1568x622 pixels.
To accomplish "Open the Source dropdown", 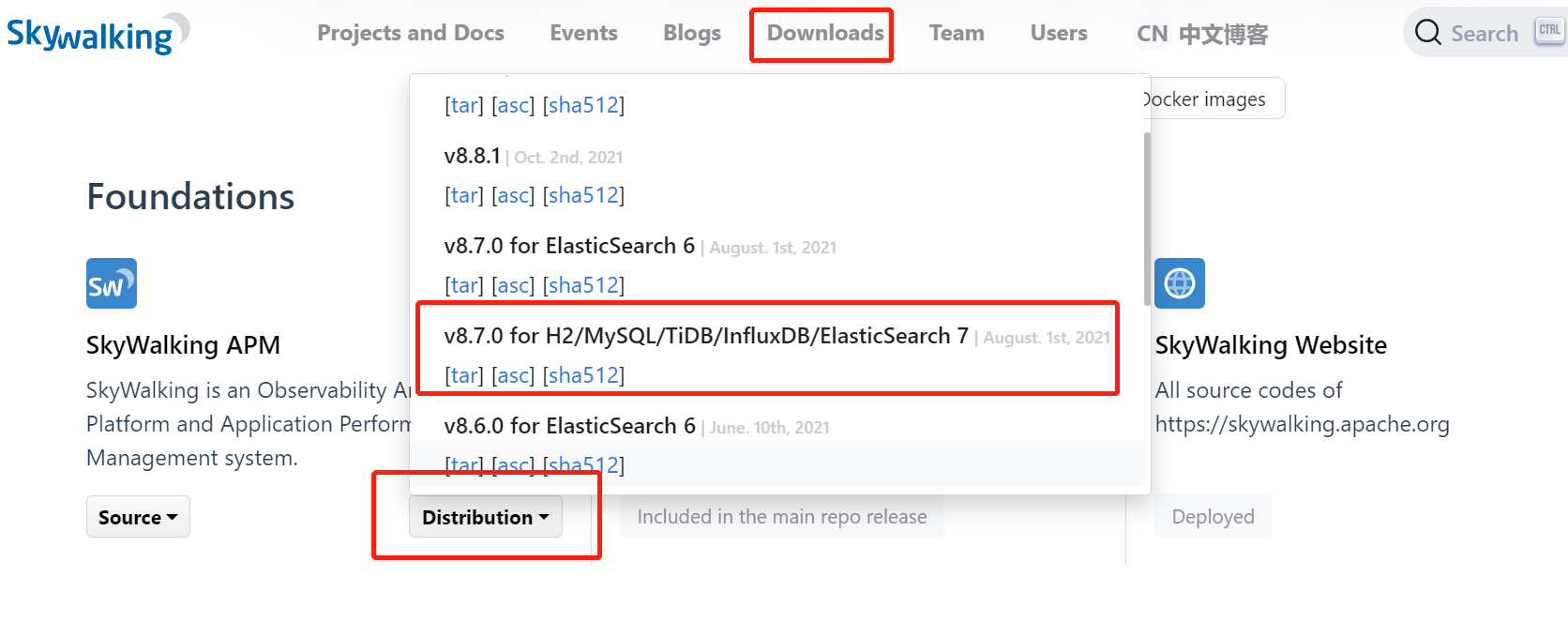I will click(x=138, y=517).
